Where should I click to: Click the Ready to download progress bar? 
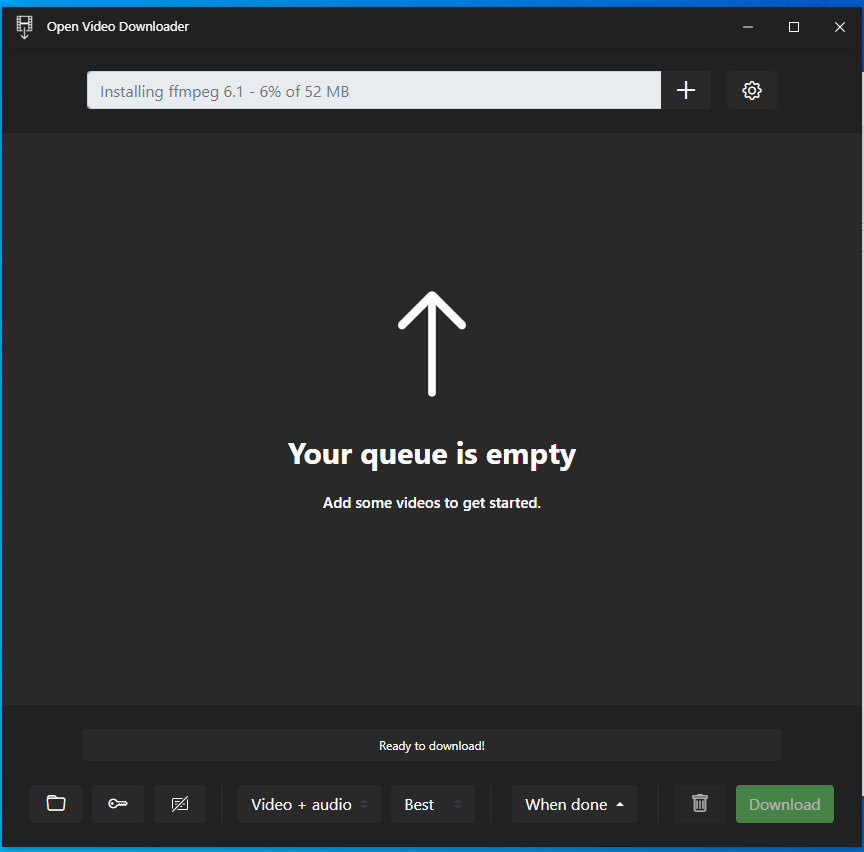pyautogui.click(x=431, y=745)
